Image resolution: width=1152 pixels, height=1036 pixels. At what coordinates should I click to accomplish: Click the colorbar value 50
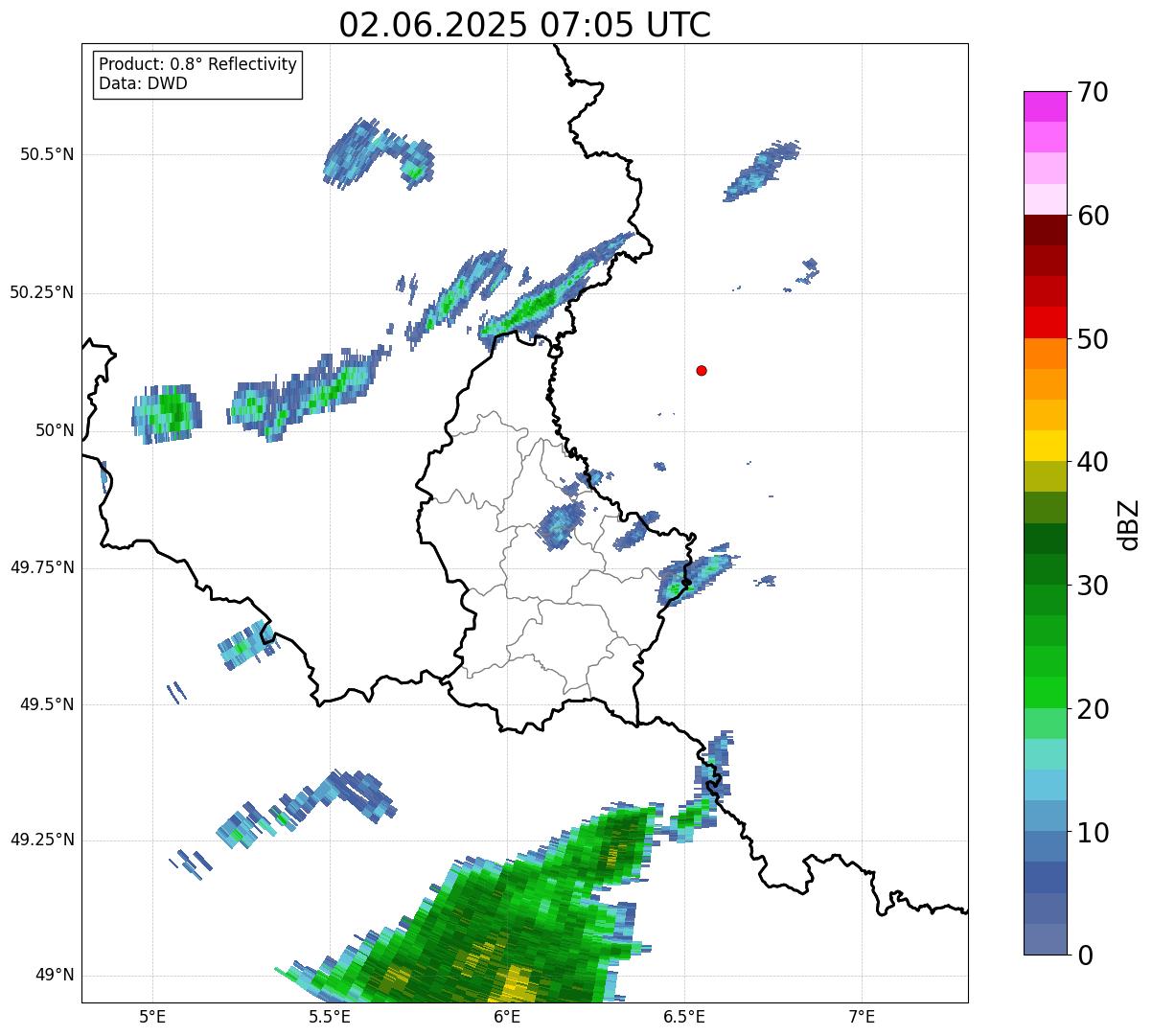click(1093, 339)
